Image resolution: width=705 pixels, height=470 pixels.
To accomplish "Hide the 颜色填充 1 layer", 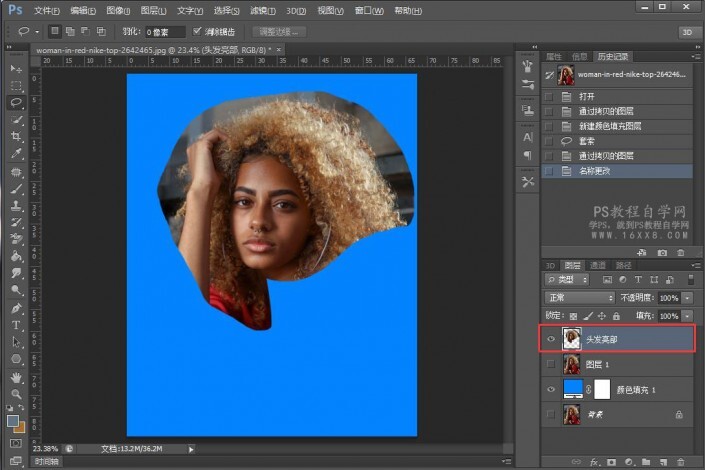I will pos(551,389).
